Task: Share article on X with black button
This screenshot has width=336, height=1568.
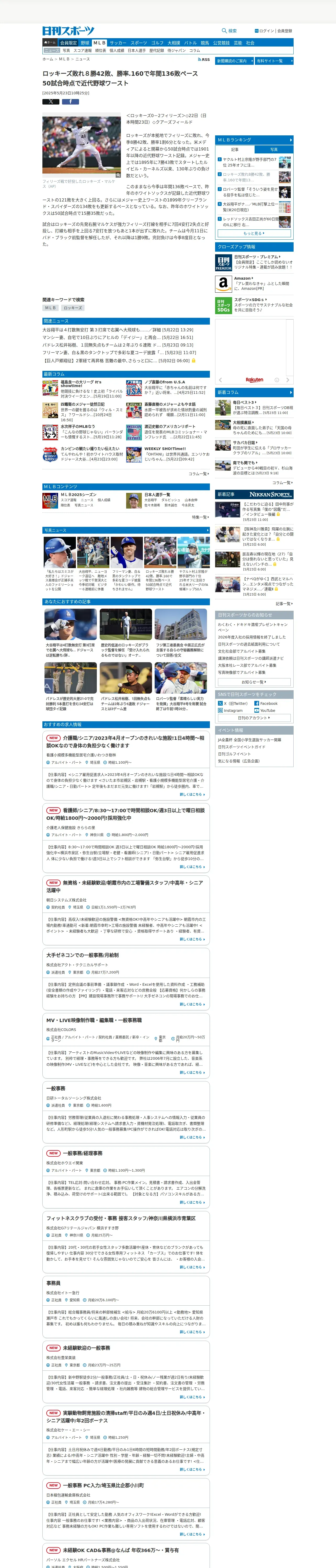Action: click(x=51, y=102)
